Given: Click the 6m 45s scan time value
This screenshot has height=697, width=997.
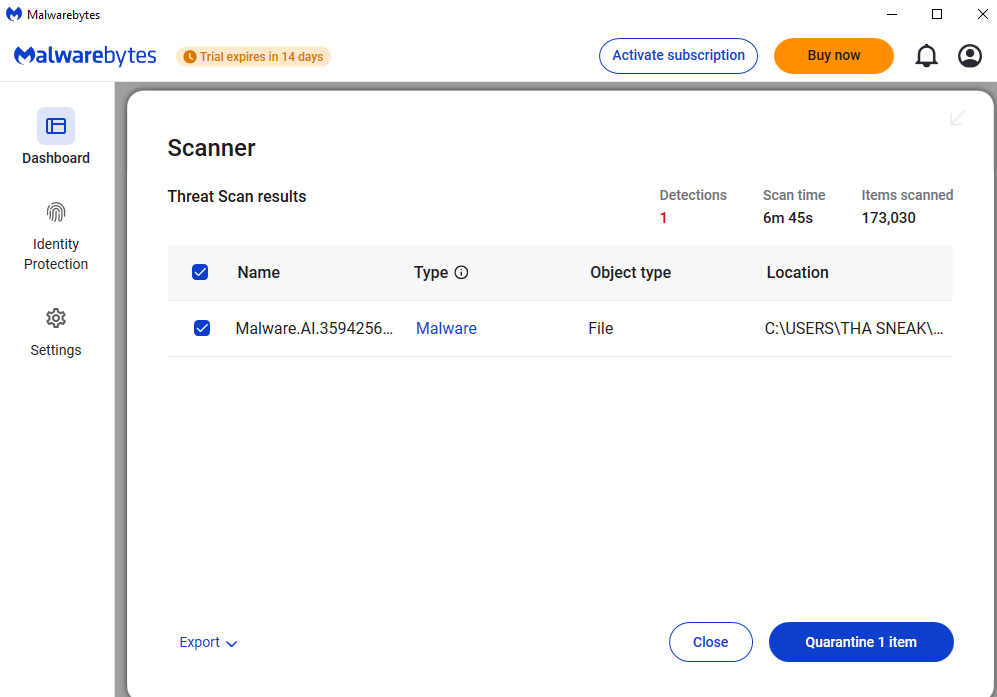Looking at the screenshot, I should tap(788, 218).
